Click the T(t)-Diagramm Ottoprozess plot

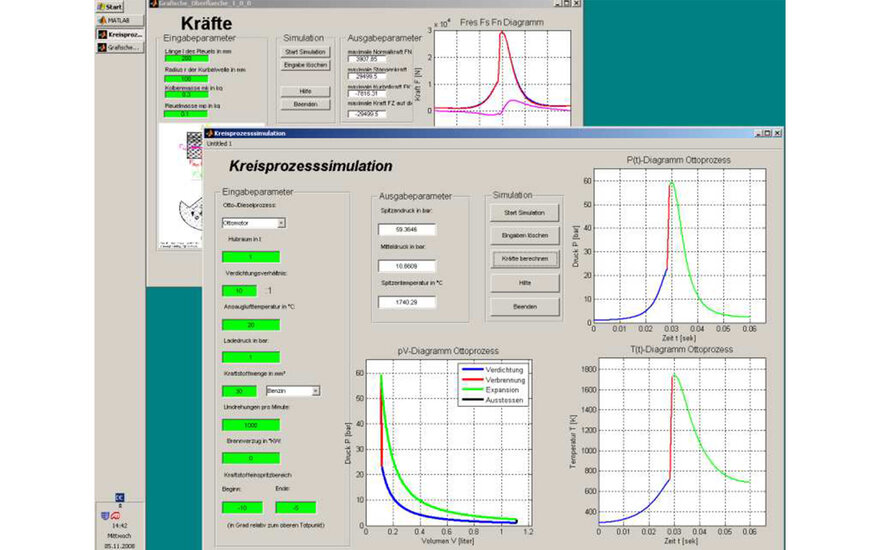682,442
